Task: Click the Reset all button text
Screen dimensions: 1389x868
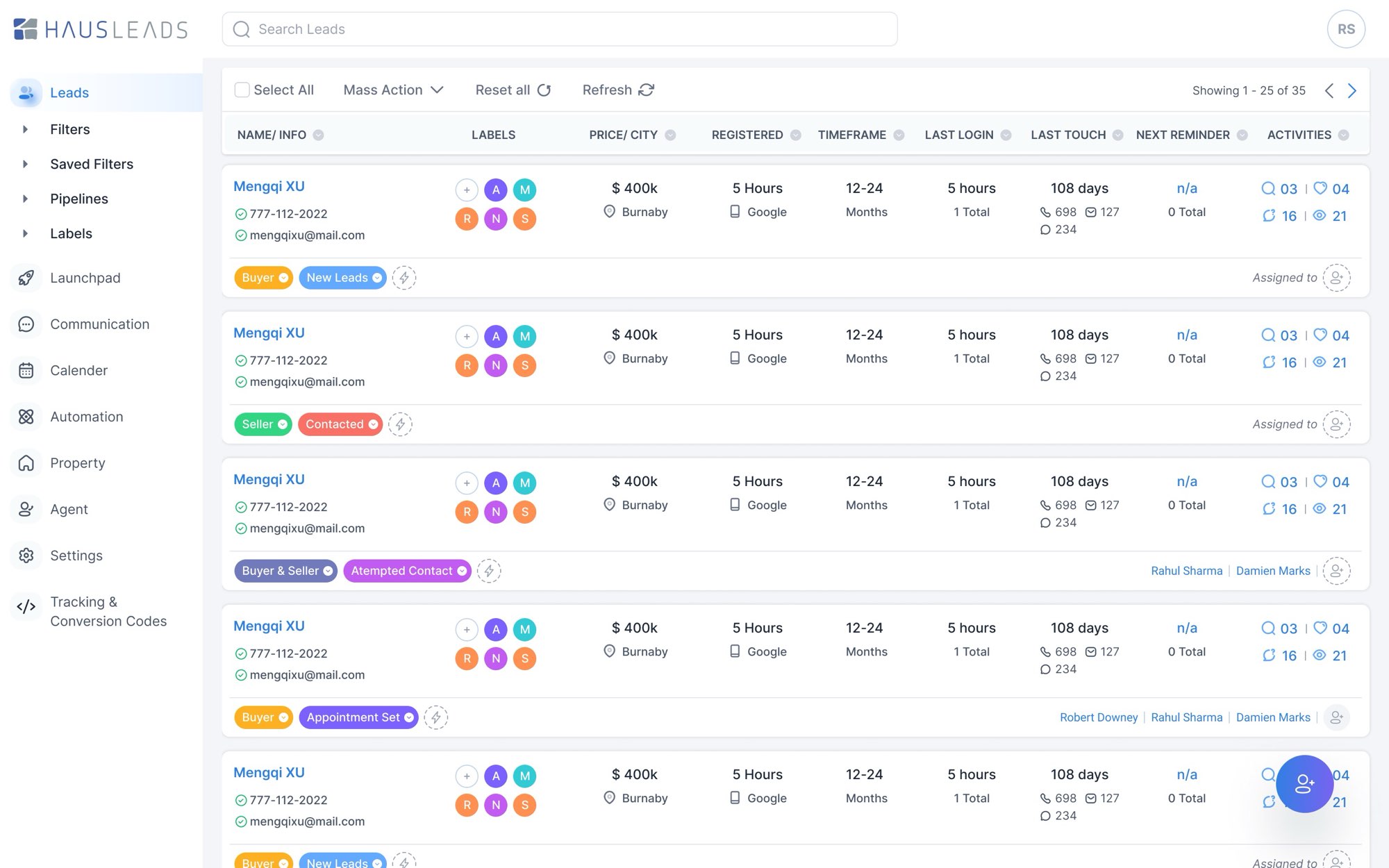Action: pos(502,90)
